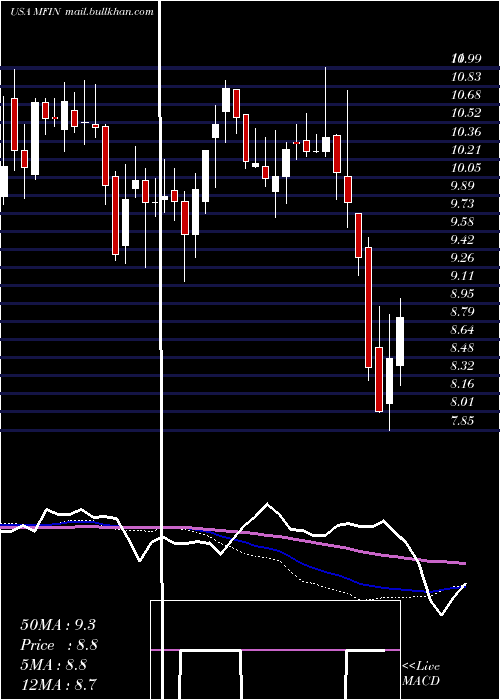Image resolution: width=500 pixels, height=700 pixels.
Task: Select the long red candle from 9.42 to 8.32
Action: pyautogui.click(x=368, y=308)
